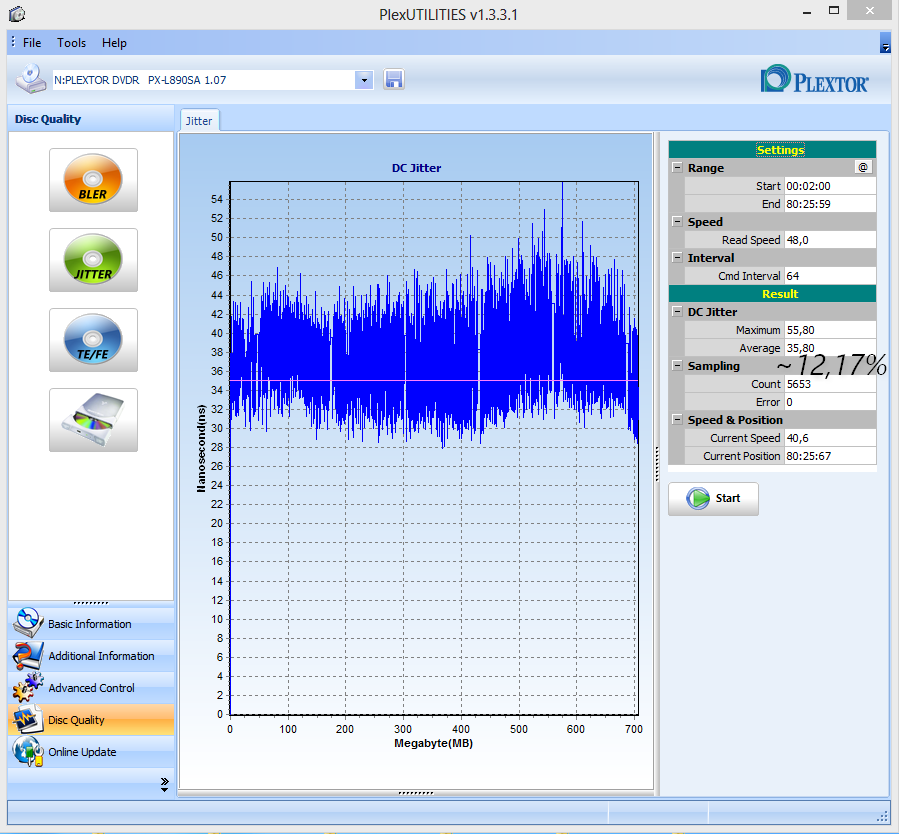Click the drive eject icon
The height and width of the screenshot is (834, 899).
(93, 420)
